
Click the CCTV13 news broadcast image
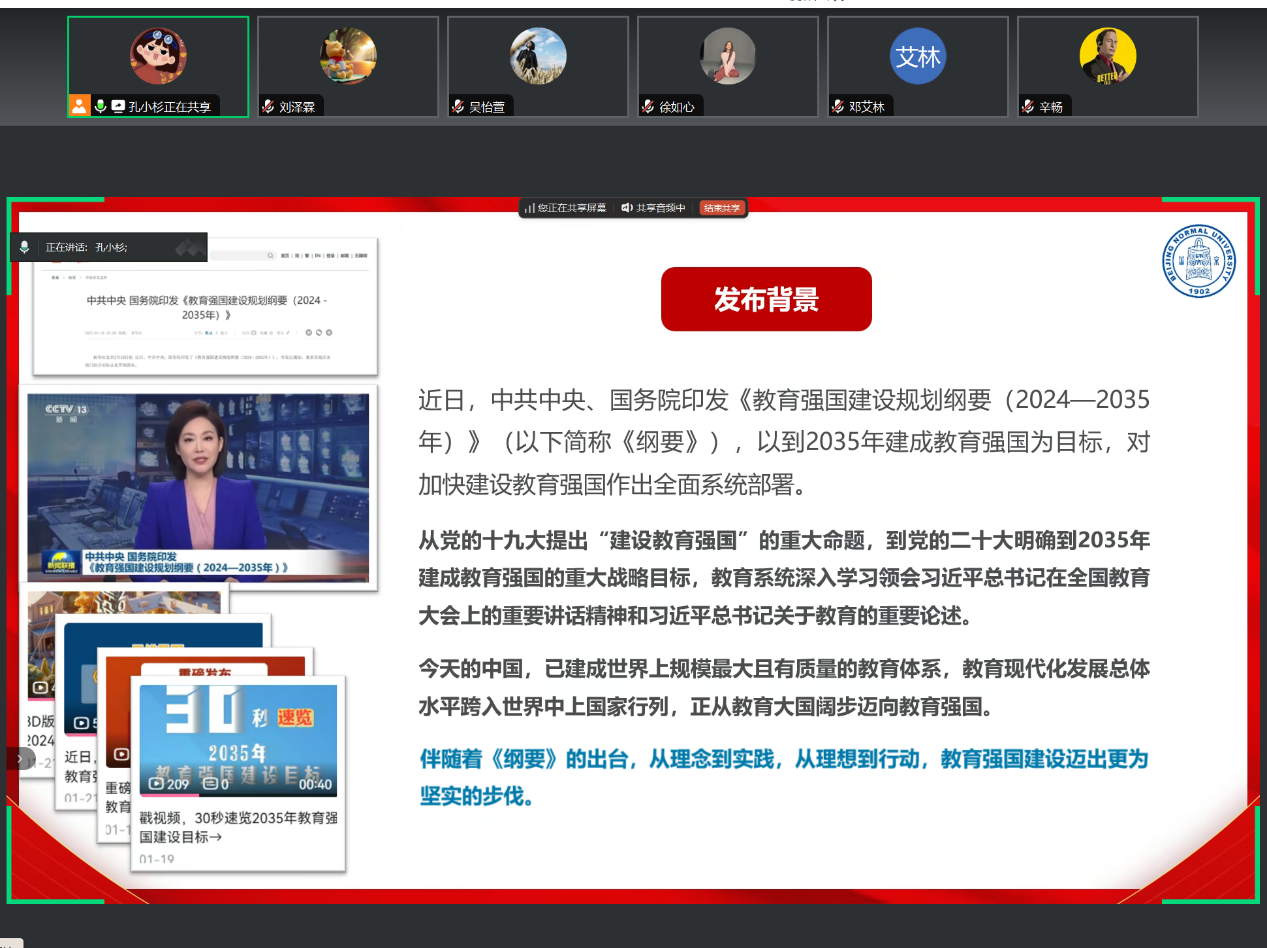point(198,487)
